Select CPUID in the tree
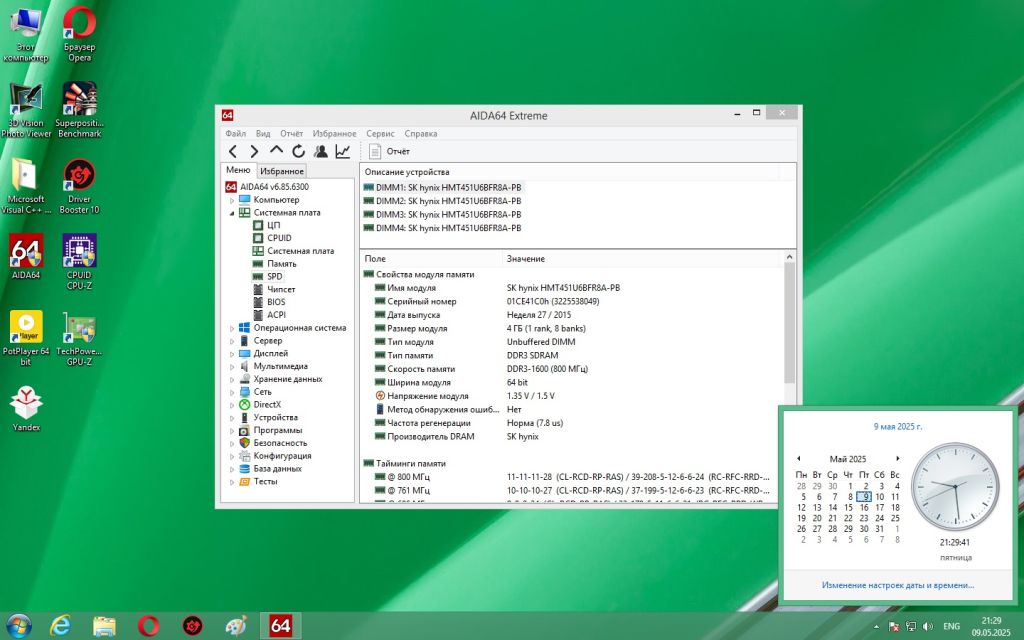 coord(279,238)
